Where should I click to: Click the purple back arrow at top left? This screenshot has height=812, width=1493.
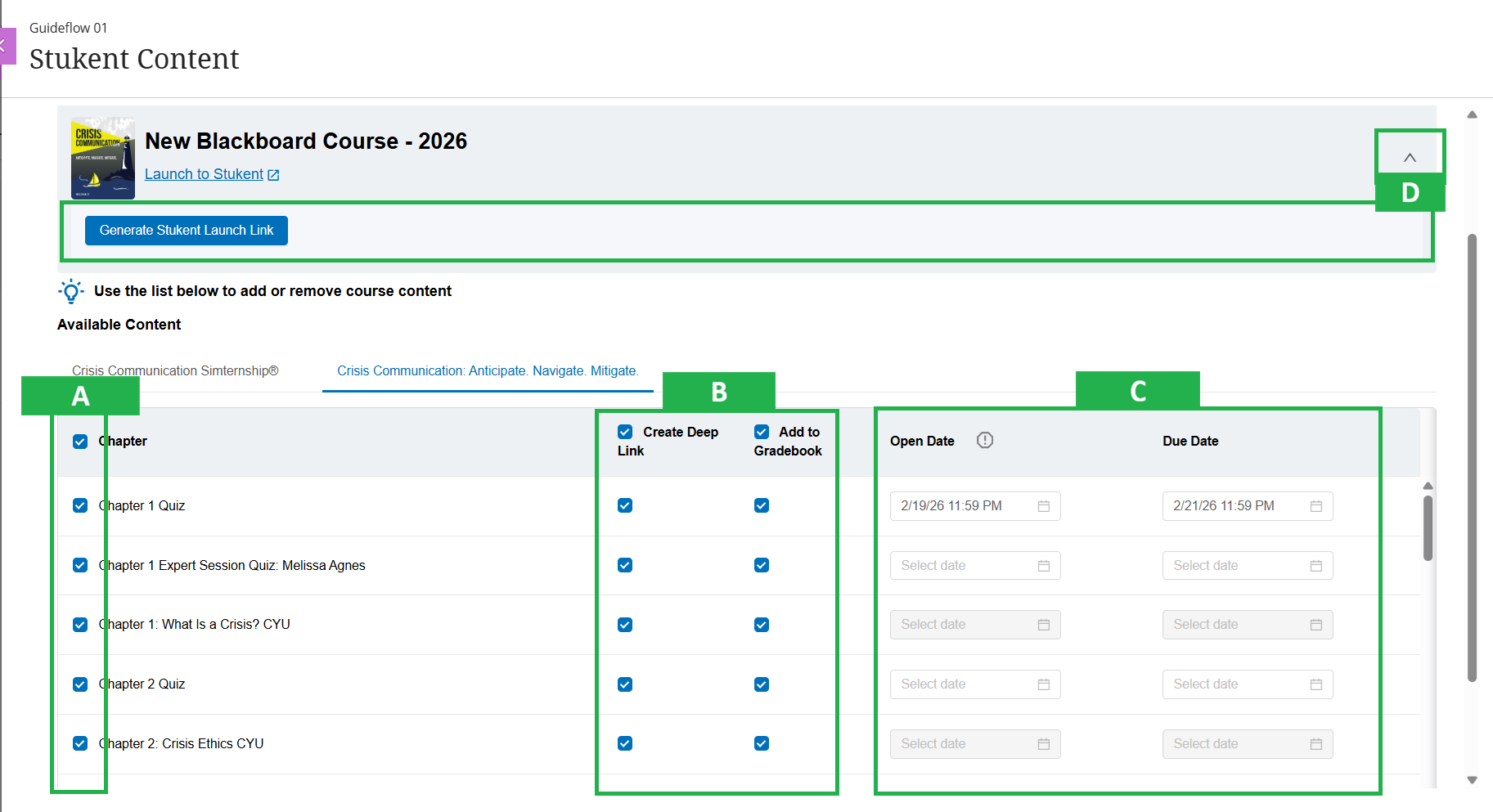tap(6, 46)
